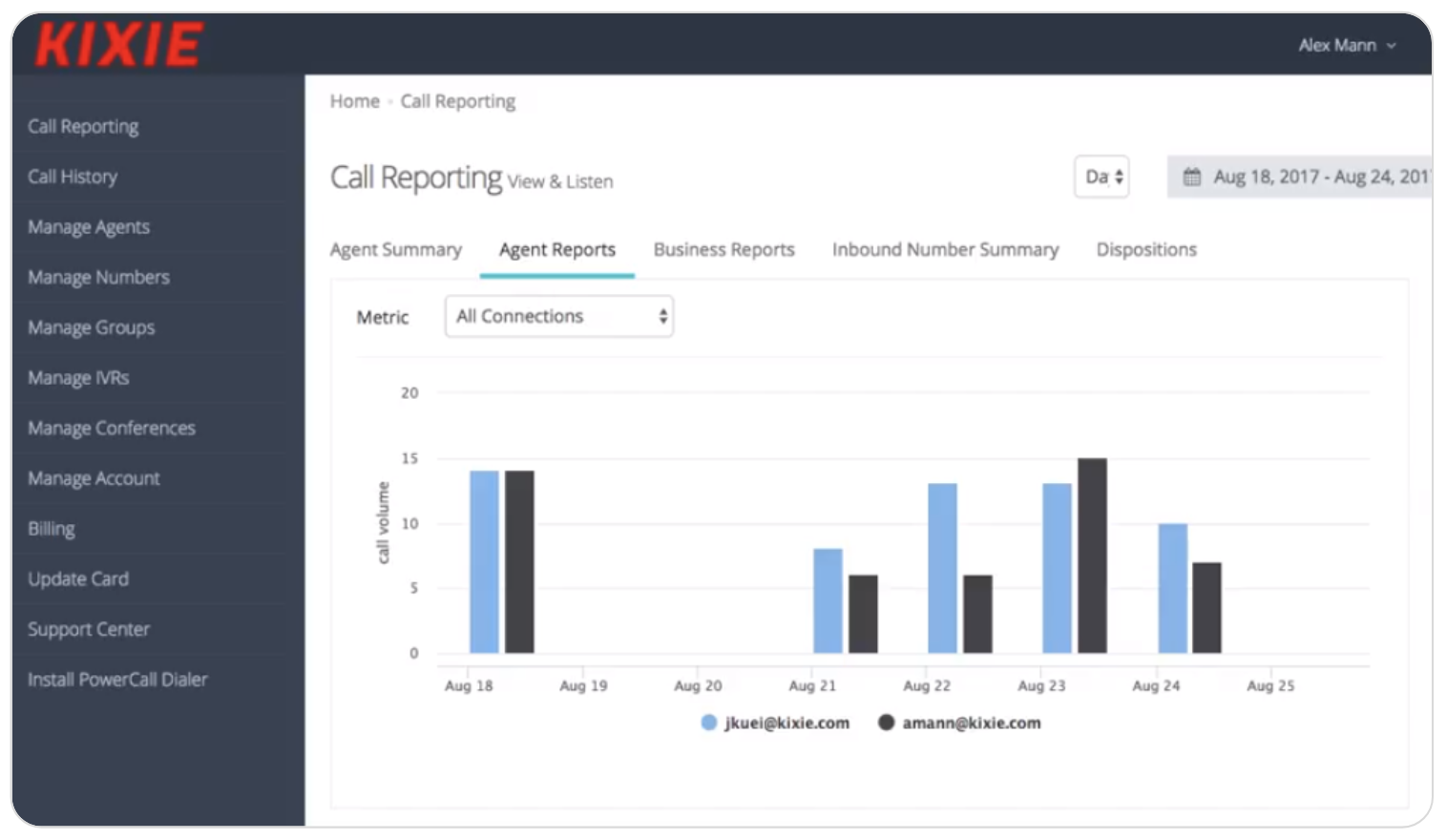1447x840 pixels.
Task: Switch to the Agent Summary tab
Action: pyautogui.click(x=396, y=249)
